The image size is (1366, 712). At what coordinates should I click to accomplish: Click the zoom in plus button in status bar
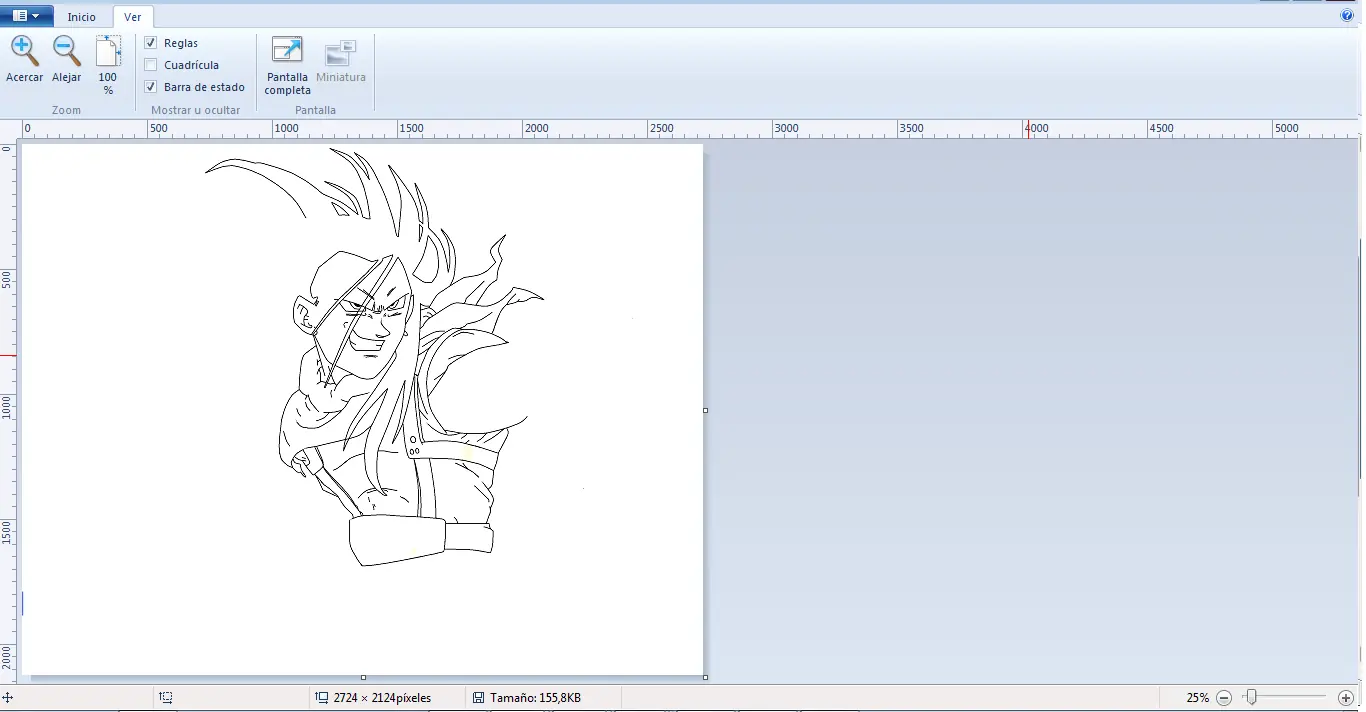[1345, 698]
